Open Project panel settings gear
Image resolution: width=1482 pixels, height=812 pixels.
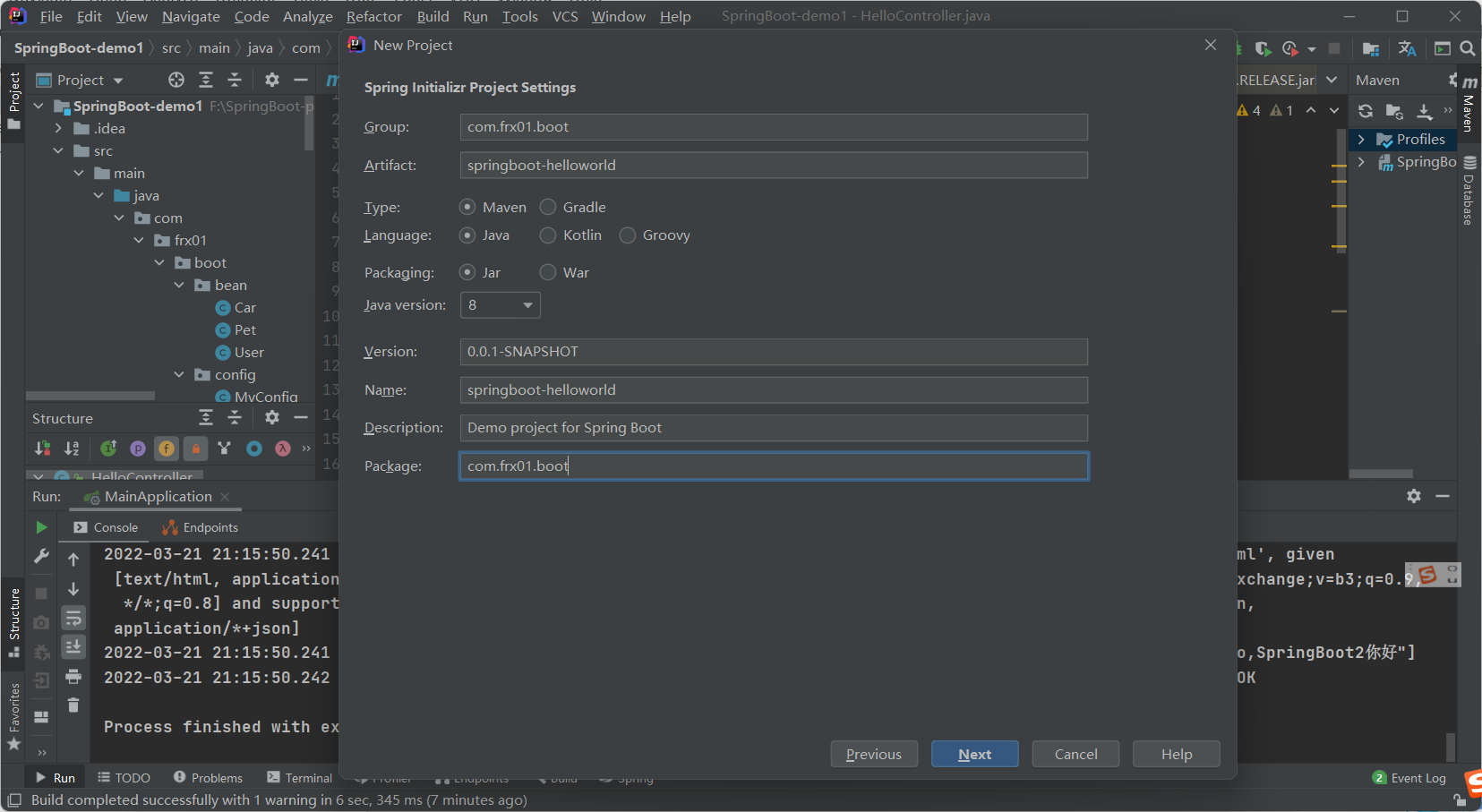272,80
